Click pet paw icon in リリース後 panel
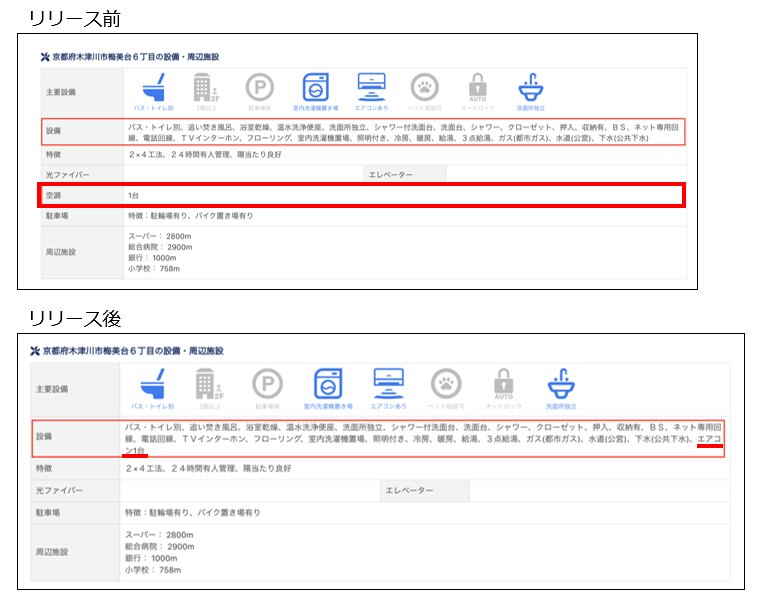 tap(446, 384)
